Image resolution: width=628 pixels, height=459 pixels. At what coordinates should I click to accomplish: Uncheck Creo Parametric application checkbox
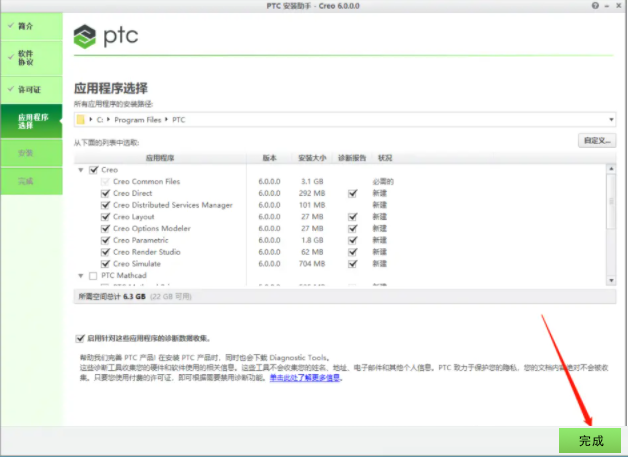click(105, 240)
